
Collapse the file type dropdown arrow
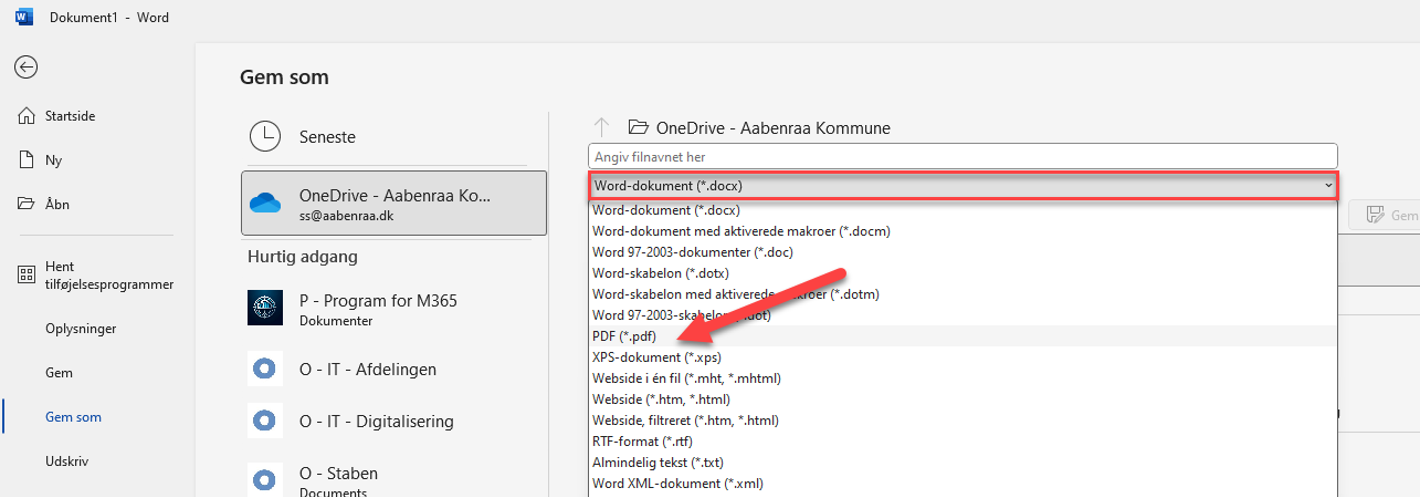[1328, 186]
